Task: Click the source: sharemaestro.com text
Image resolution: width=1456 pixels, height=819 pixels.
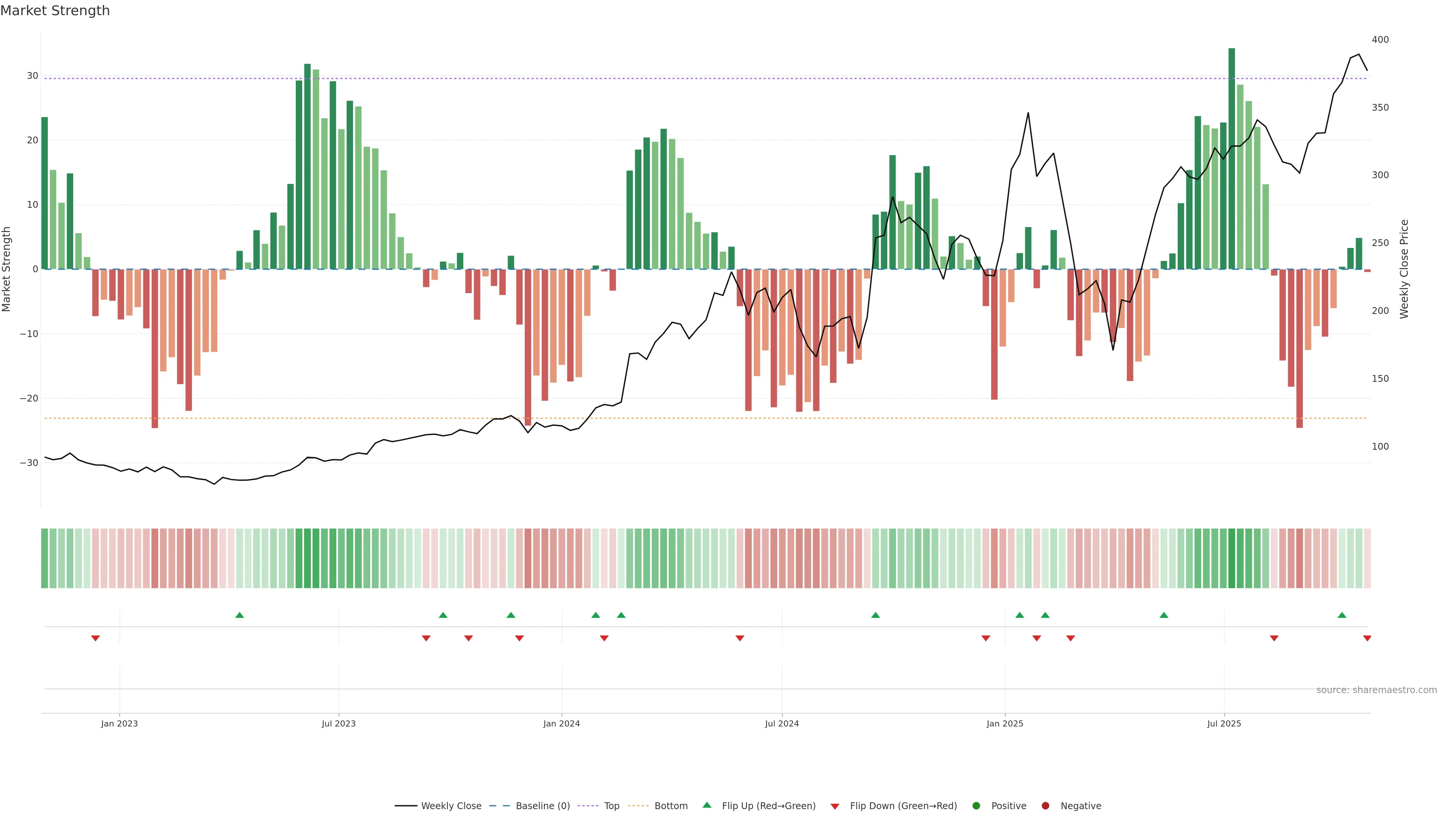Action: [1376, 690]
